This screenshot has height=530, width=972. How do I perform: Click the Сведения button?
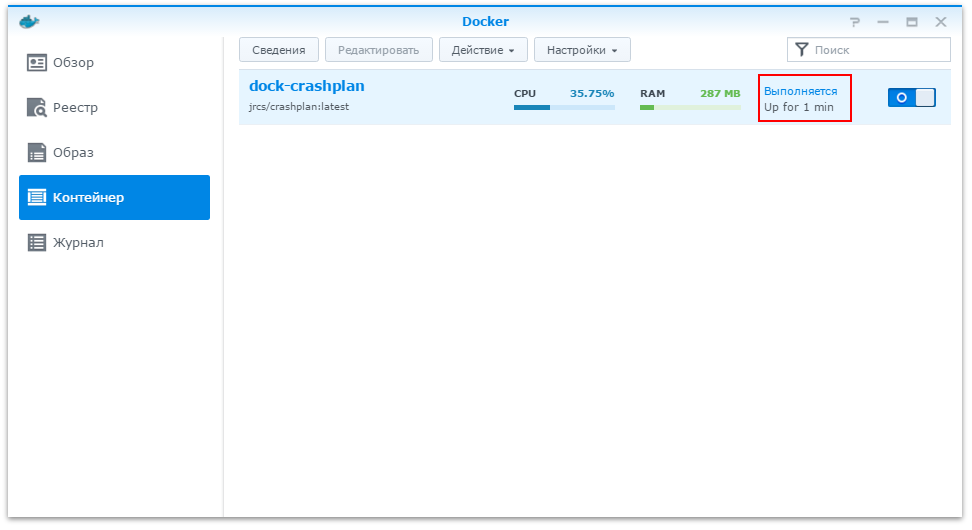tap(279, 50)
